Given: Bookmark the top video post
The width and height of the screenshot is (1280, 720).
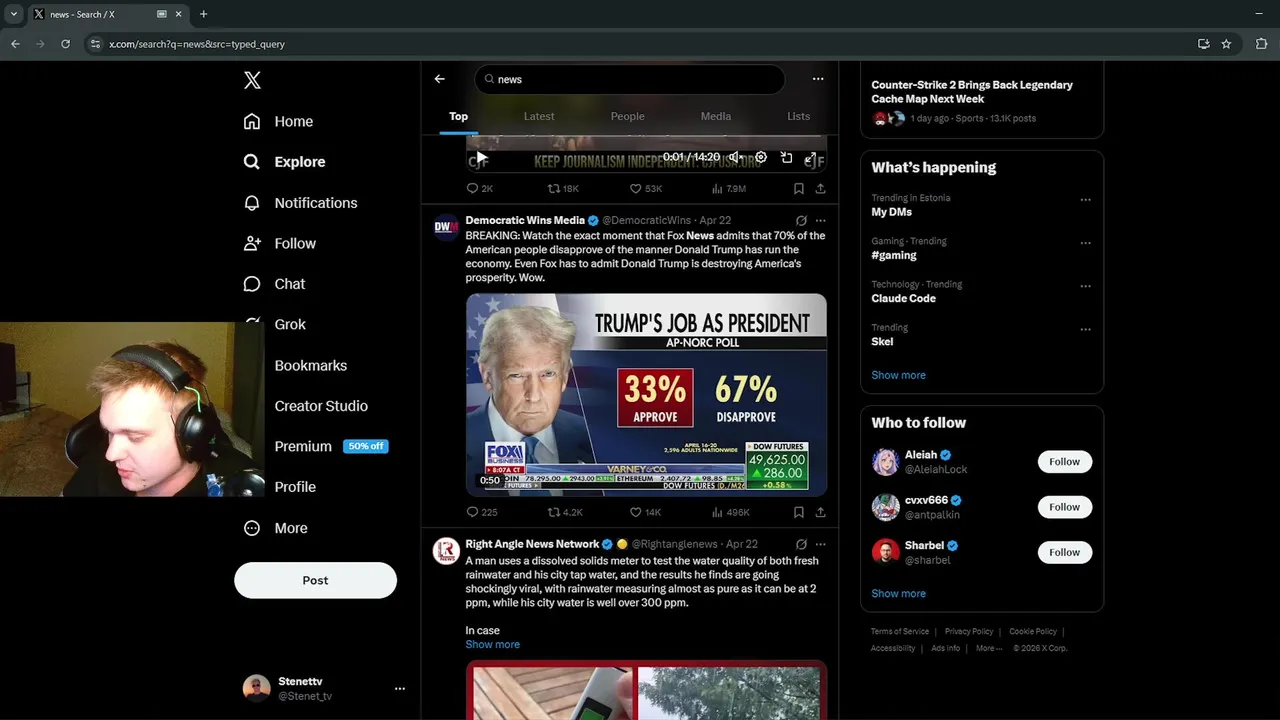Looking at the screenshot, I should click(798, 188).
